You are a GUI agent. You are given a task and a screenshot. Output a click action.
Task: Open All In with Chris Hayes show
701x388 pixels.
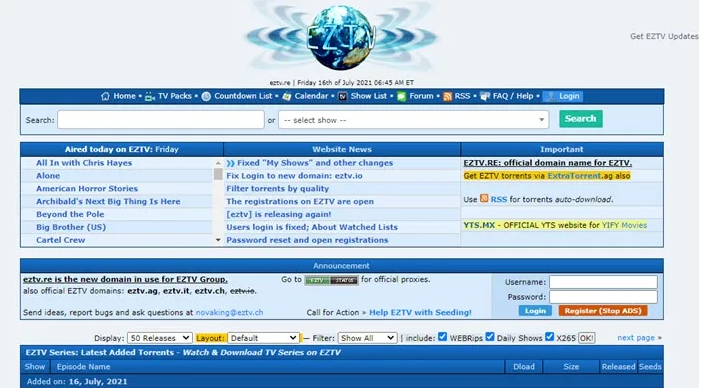click(x=84, y=163)
